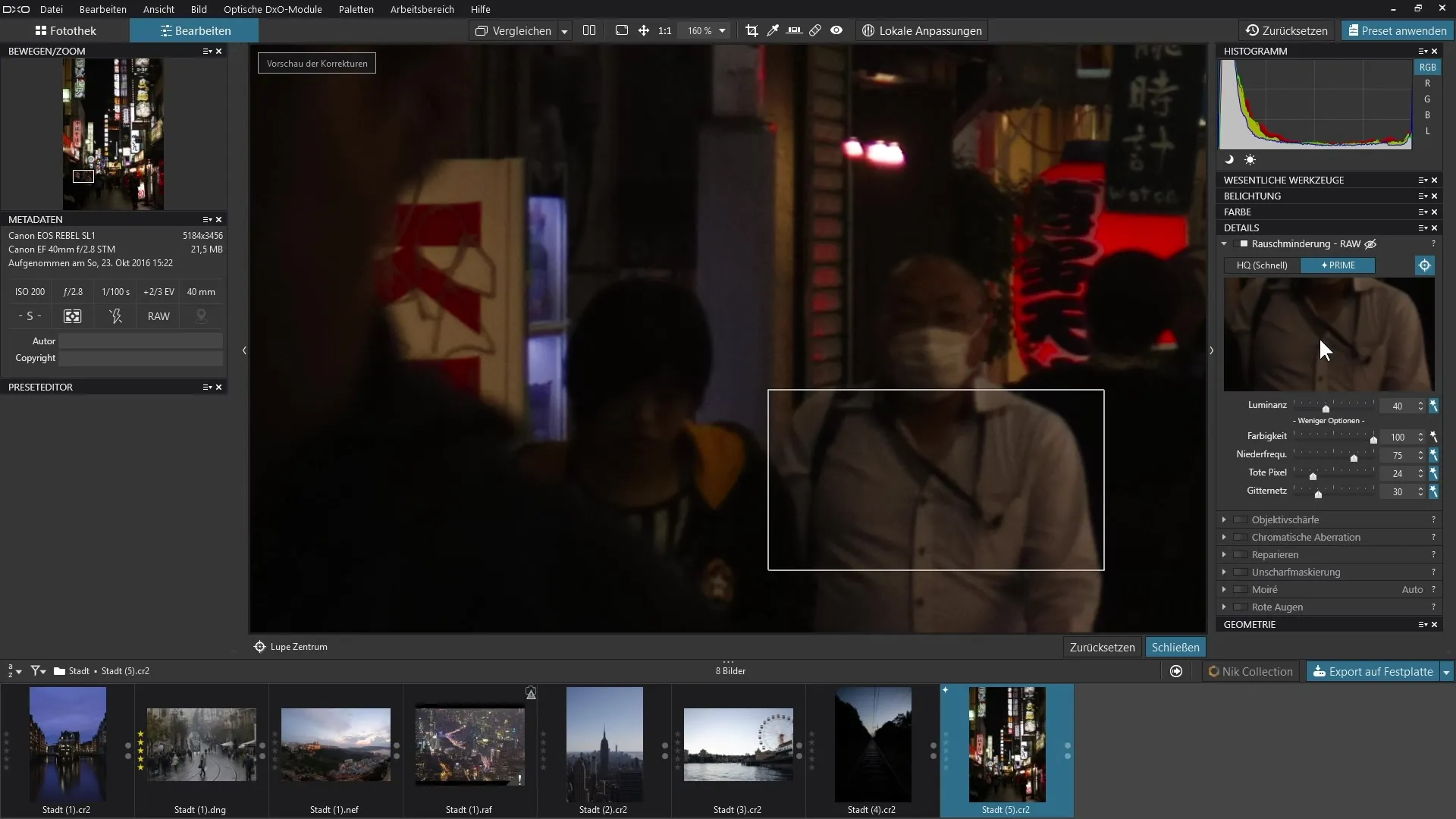Toggle Rauschminderung preview hidden-eye icon
This screenshot has height=819, width=1456.
coord(1370,244)
